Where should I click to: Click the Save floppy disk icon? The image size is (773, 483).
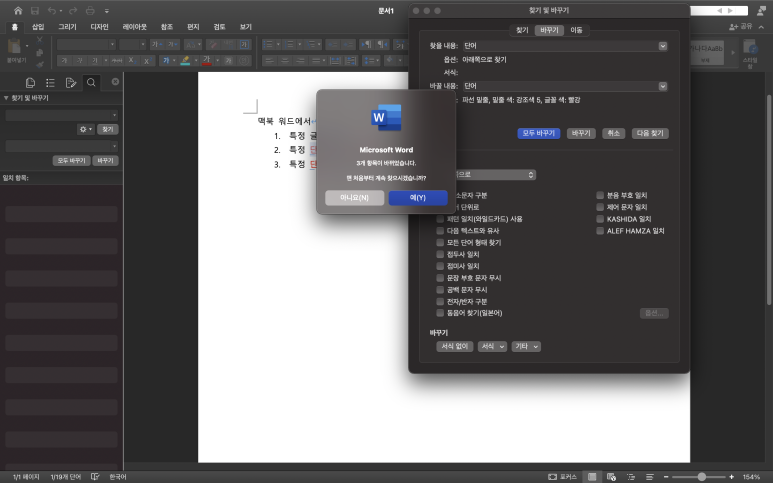(35, 10)
